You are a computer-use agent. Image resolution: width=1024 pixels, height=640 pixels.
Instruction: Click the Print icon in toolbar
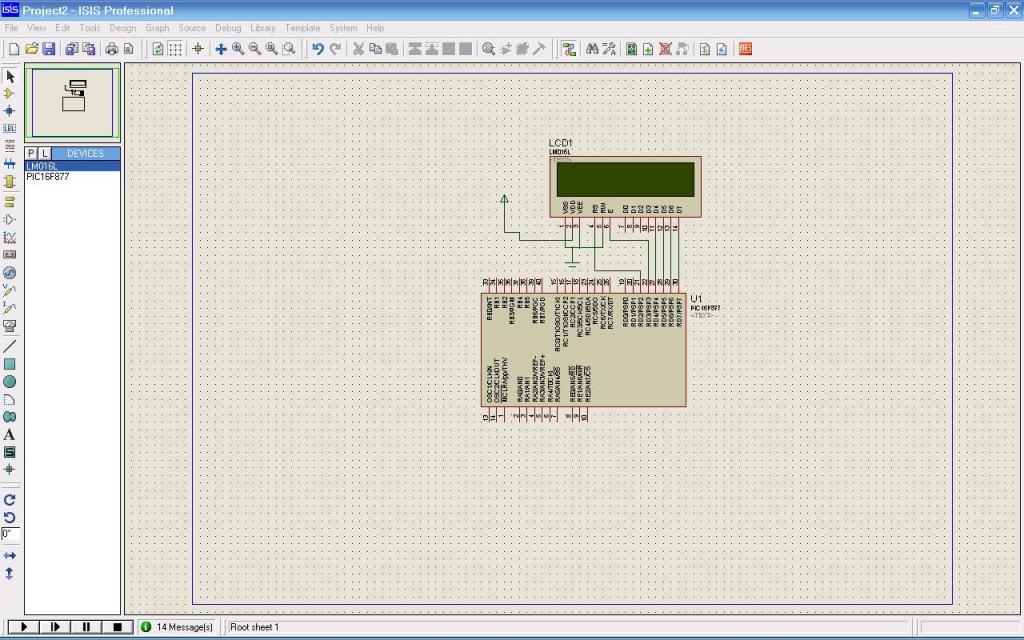point(111,49)
